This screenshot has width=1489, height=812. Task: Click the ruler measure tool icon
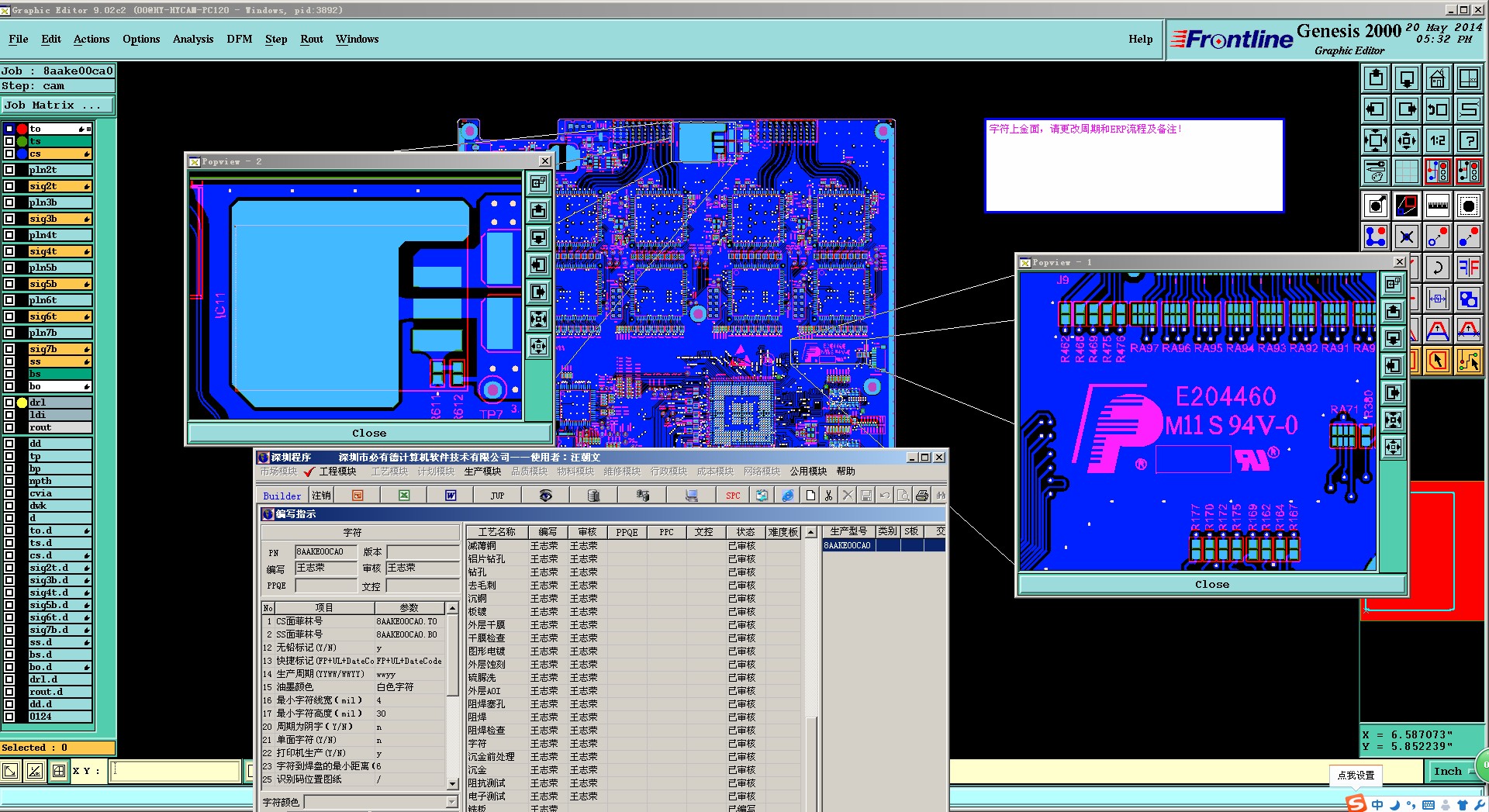tap(1438, 206)
